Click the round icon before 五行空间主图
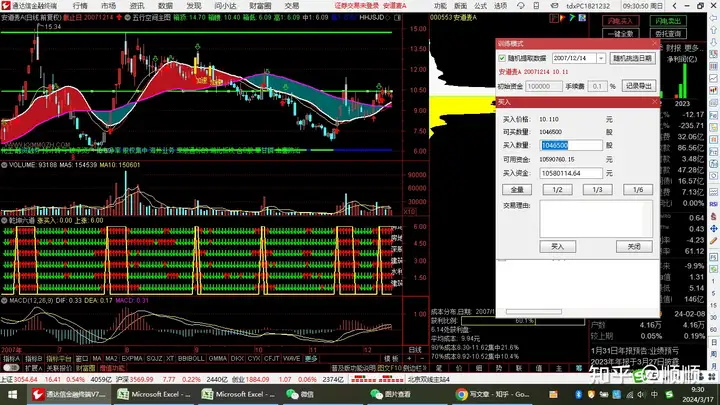 127,17
